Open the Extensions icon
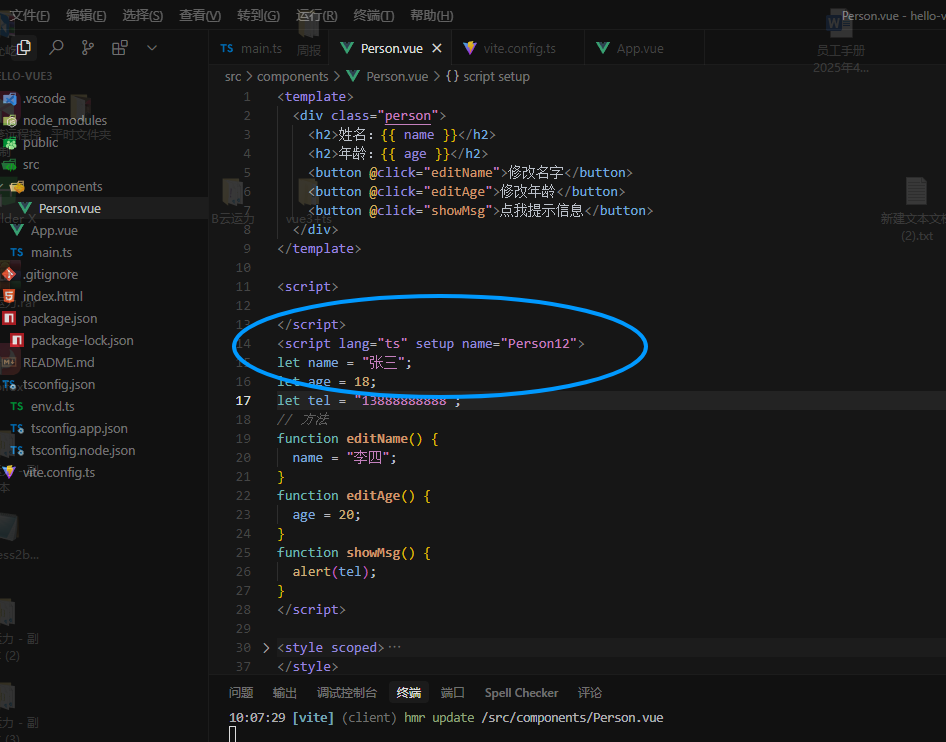946x742 pixels. [119, 47]
